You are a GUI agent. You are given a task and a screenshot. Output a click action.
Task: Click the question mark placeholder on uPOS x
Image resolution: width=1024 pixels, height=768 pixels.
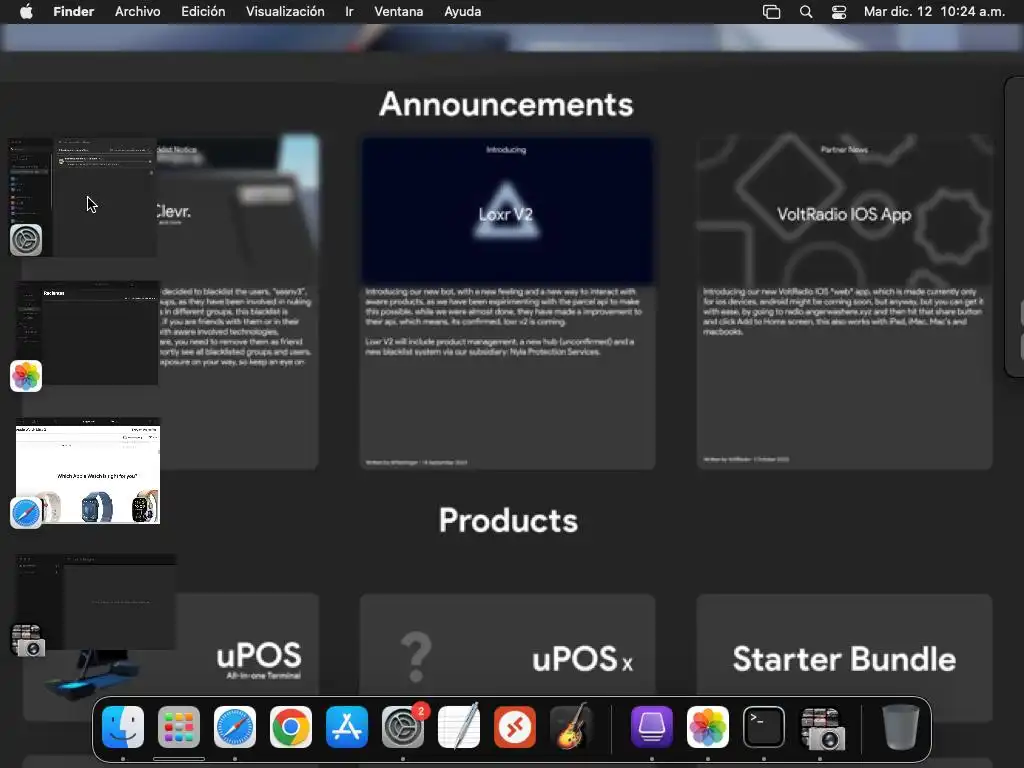click(x=416, y=656)
